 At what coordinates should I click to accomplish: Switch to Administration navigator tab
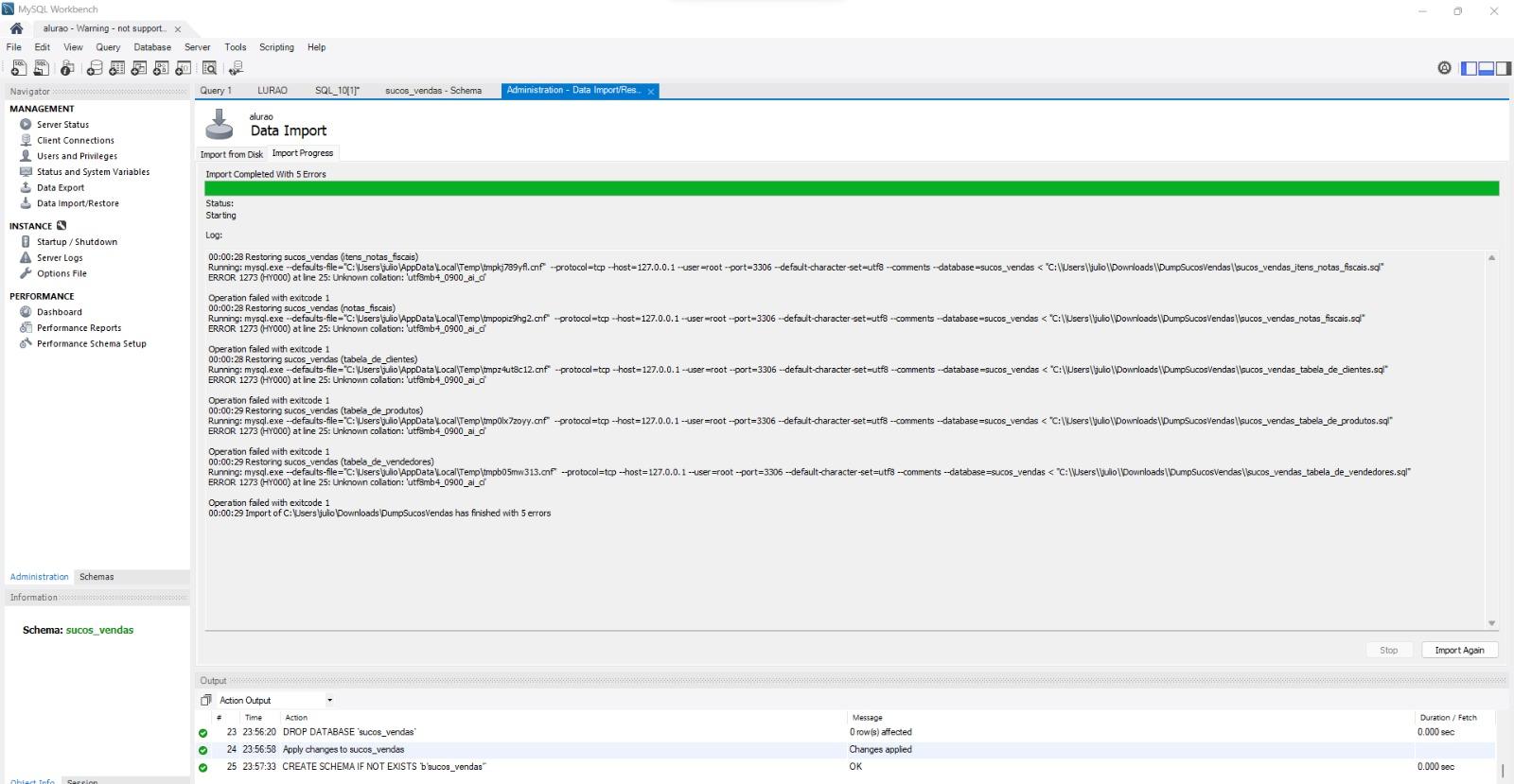point(39,577)
